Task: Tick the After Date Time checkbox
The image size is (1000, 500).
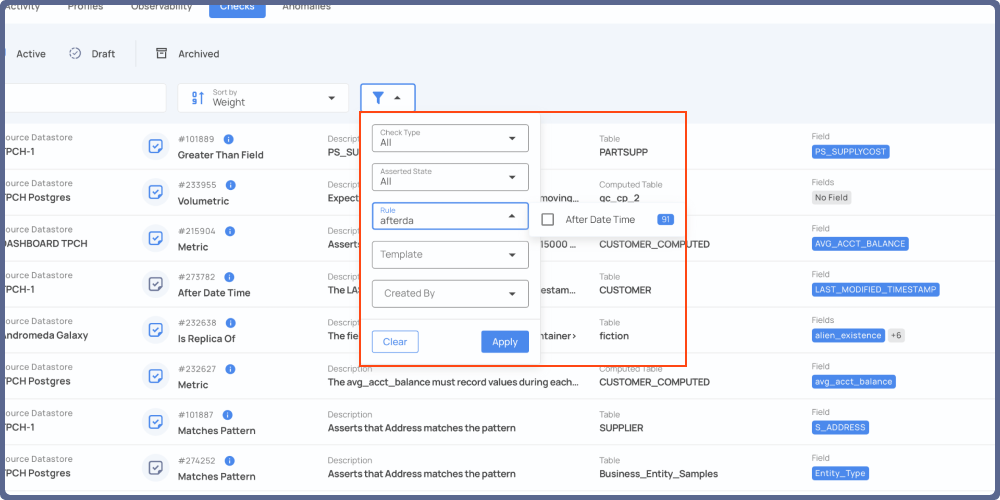Action: tap(548, 219)
